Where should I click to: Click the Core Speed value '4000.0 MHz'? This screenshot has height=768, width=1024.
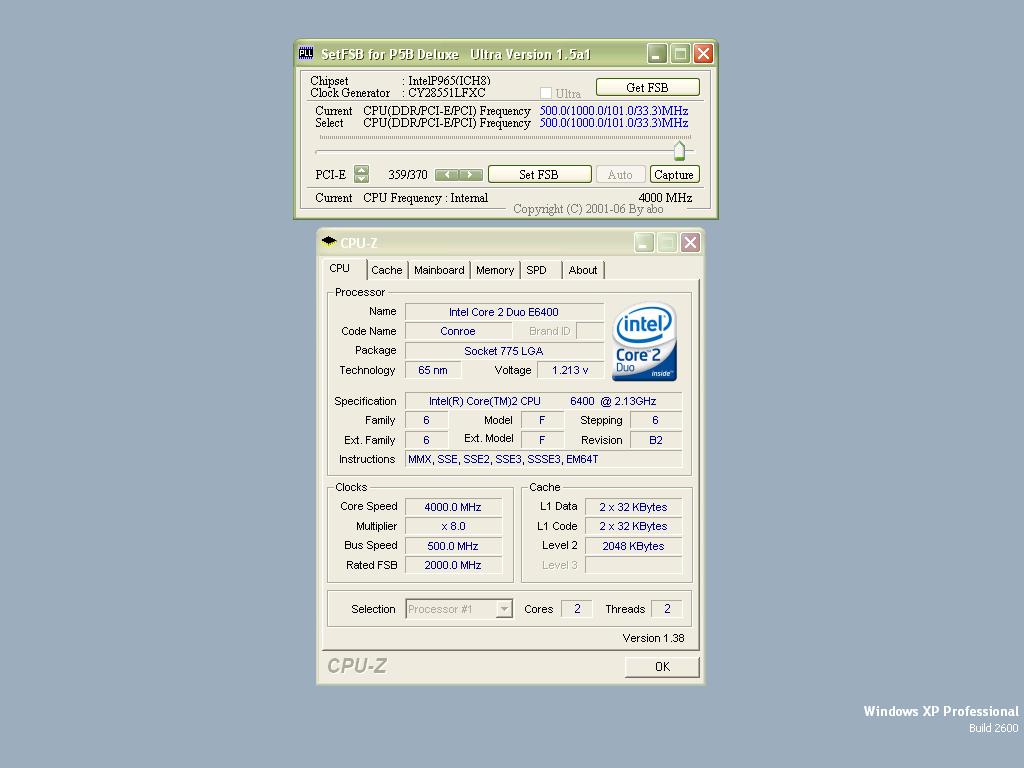453,507
